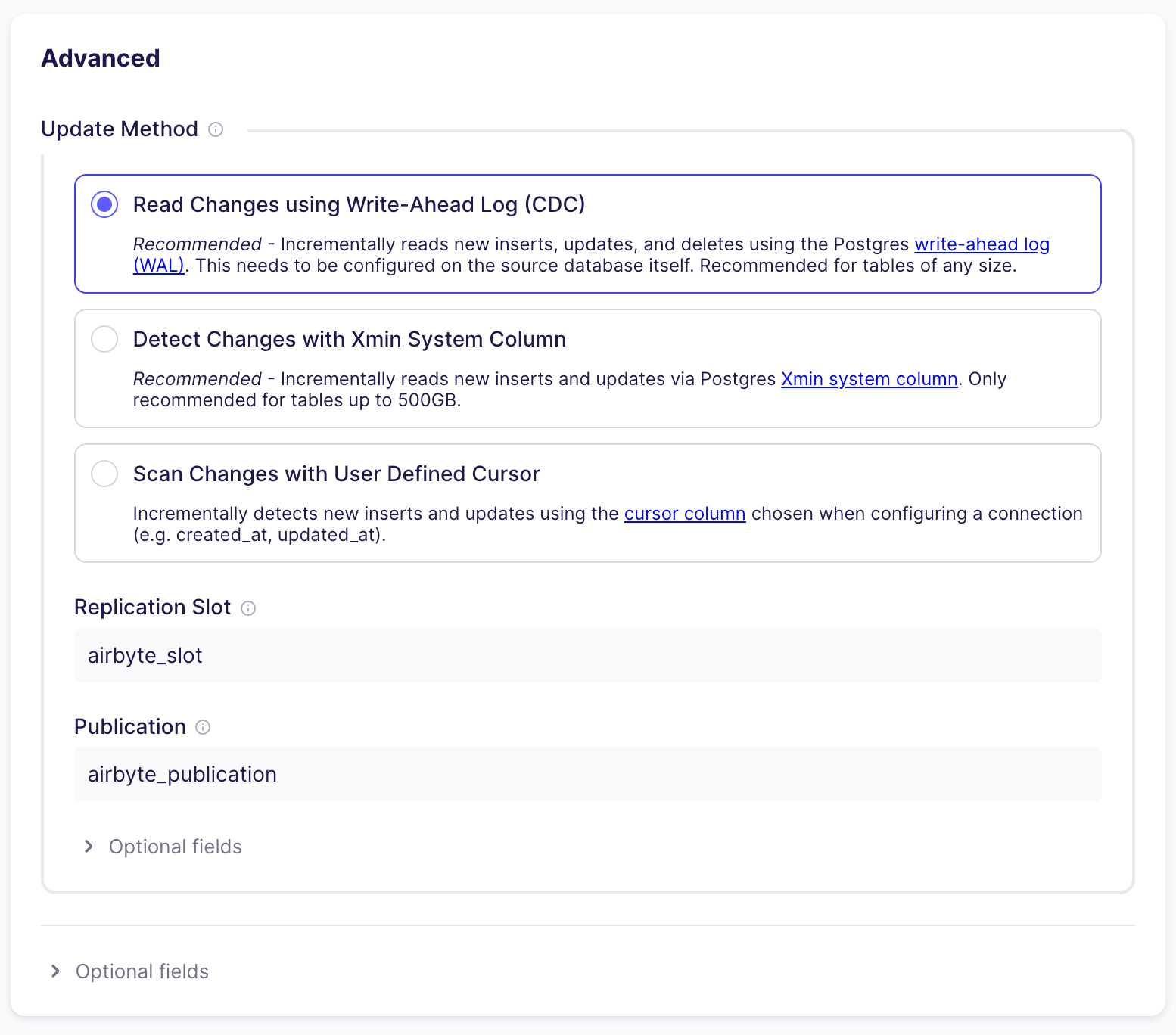Image resolution: width=1176 pixels, height=1035 pixels.
Task: Choose Detect Changes with Xmin System Column
Action: 104,339
